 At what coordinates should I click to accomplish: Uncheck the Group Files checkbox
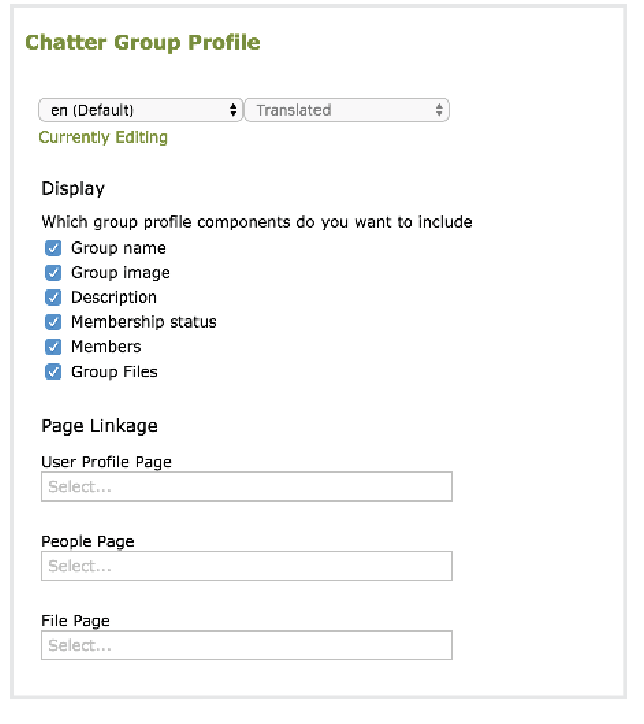click(54, 372)
